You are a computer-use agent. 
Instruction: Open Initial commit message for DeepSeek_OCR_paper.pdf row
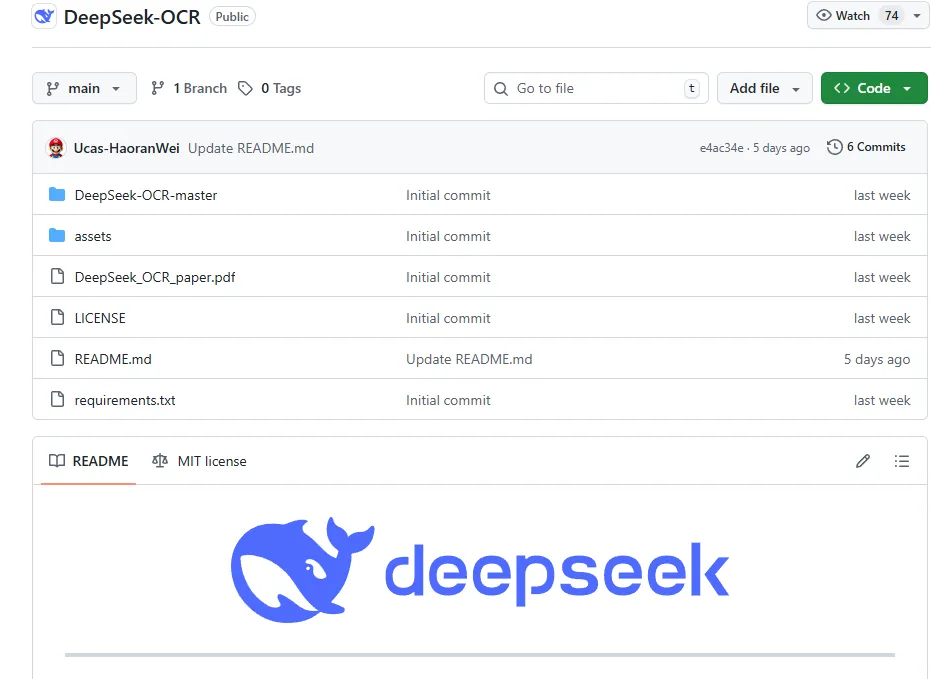pyautogui.click(x=448, y=277)
